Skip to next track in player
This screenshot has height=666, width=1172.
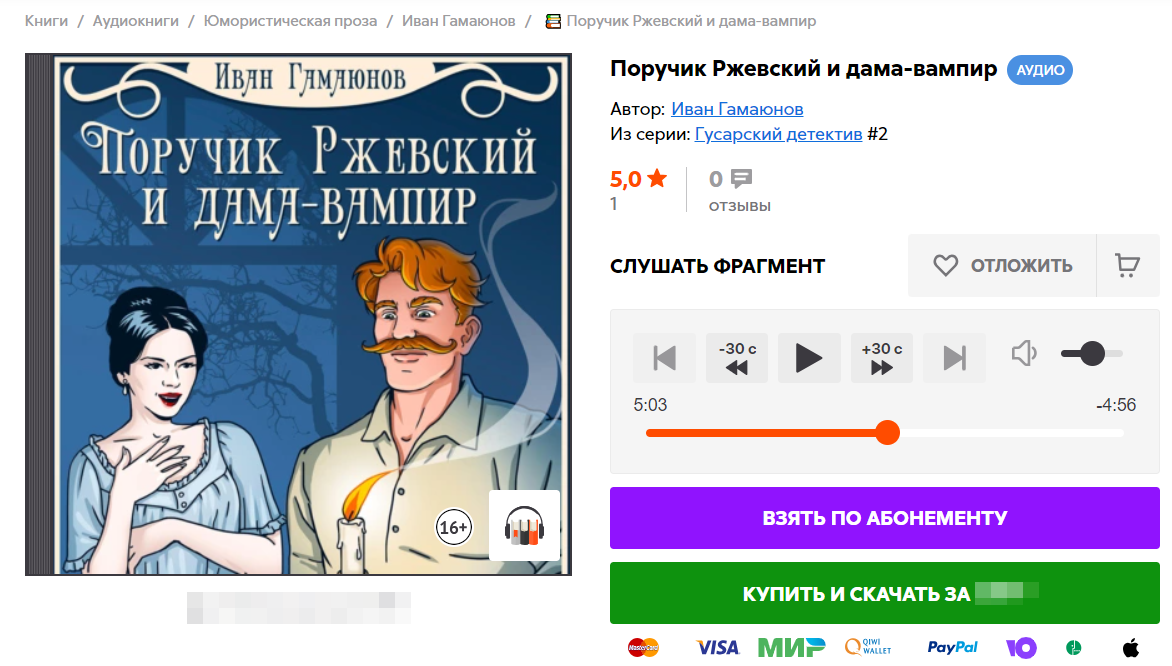pos(954,358)
